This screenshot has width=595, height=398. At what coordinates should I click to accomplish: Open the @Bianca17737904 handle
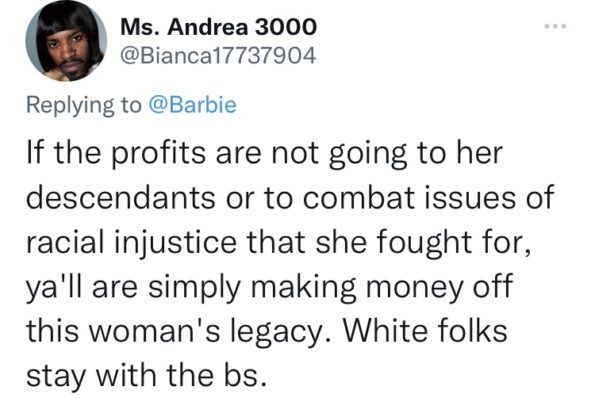tap(218, 56)
